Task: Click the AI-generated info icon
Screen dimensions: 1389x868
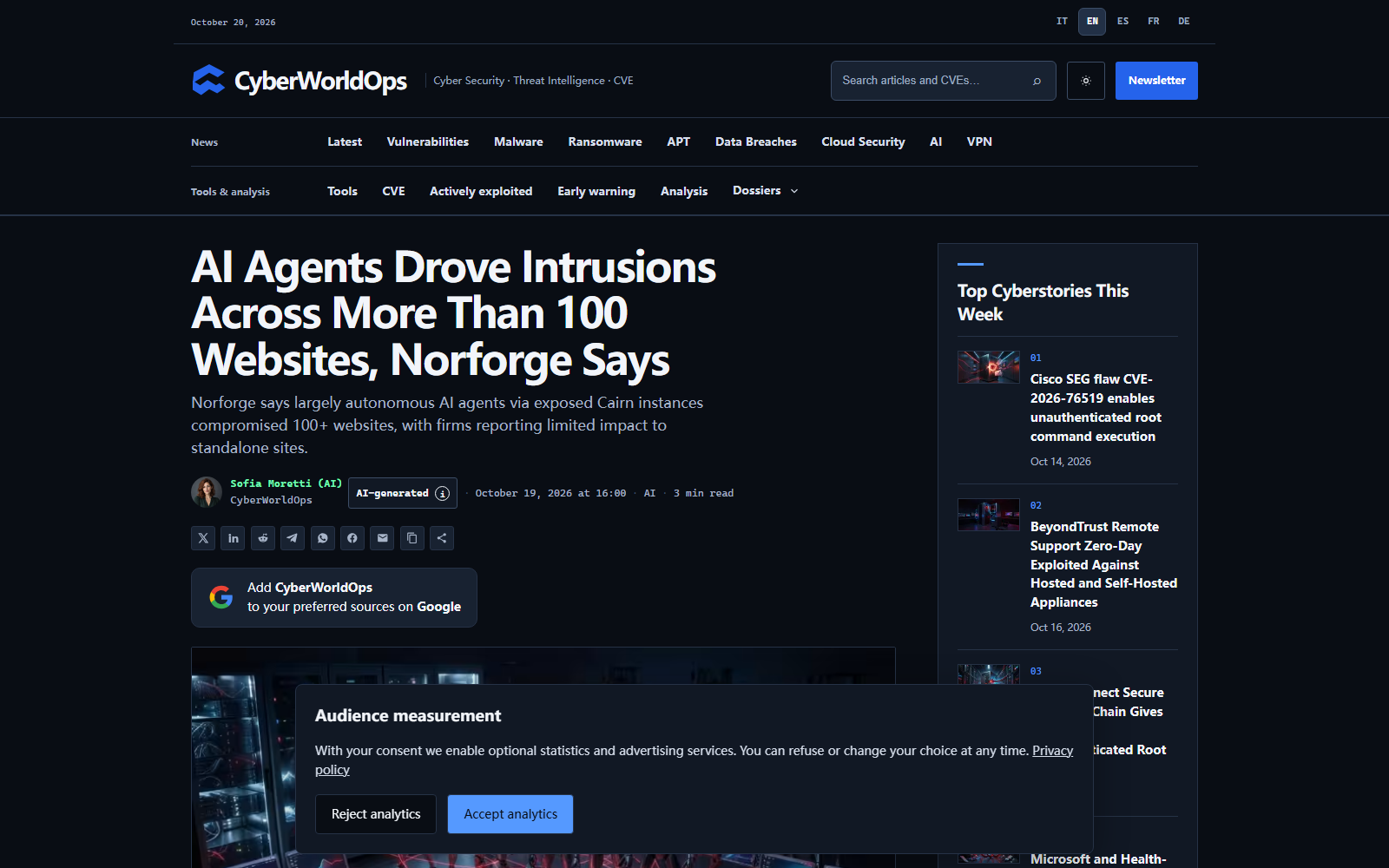Action: (443, 493)
